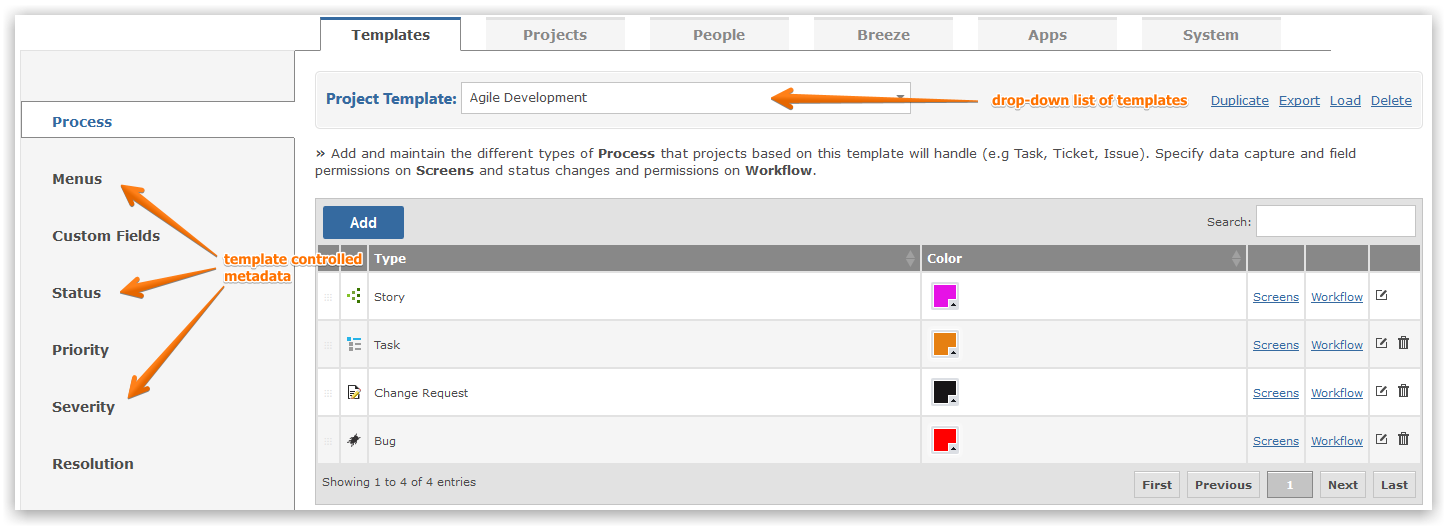
Task: Click the edit icon in Bug row
Action: click(1381, 439)
